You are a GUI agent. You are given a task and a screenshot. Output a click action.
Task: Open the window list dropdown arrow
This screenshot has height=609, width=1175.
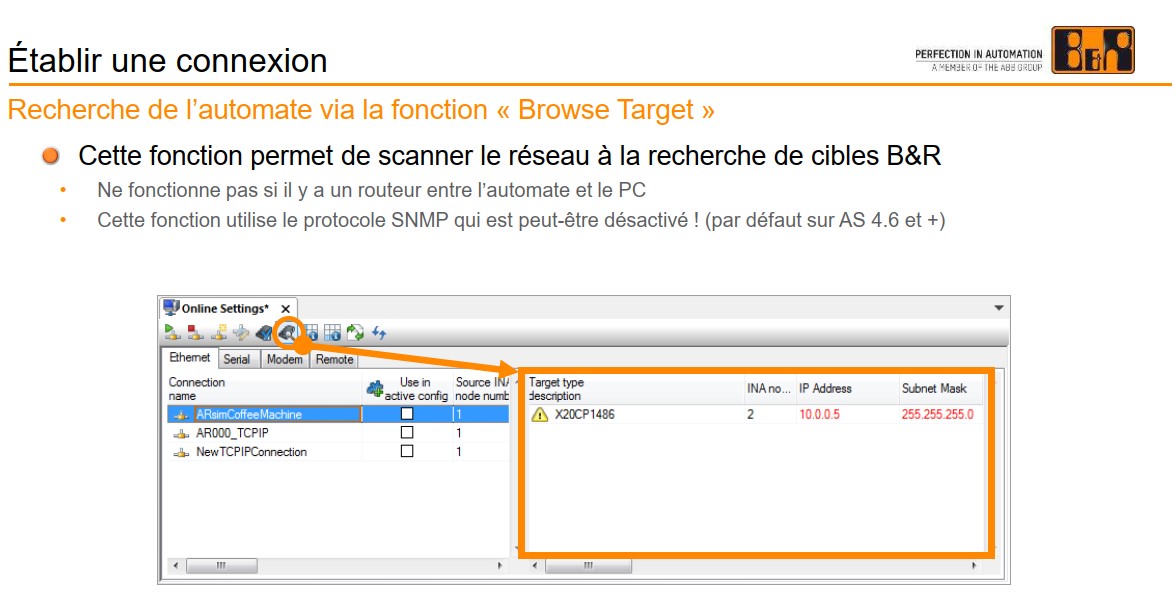coord(998,308)
